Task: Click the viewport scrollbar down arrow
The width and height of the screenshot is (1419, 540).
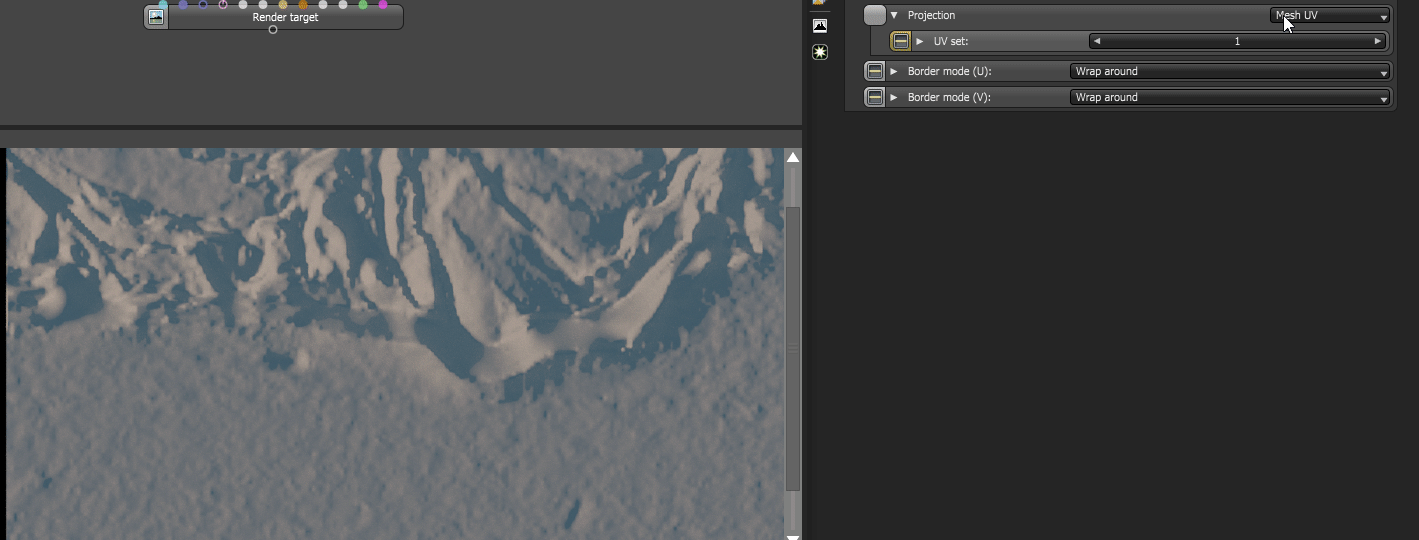Action: coord(793,536)
